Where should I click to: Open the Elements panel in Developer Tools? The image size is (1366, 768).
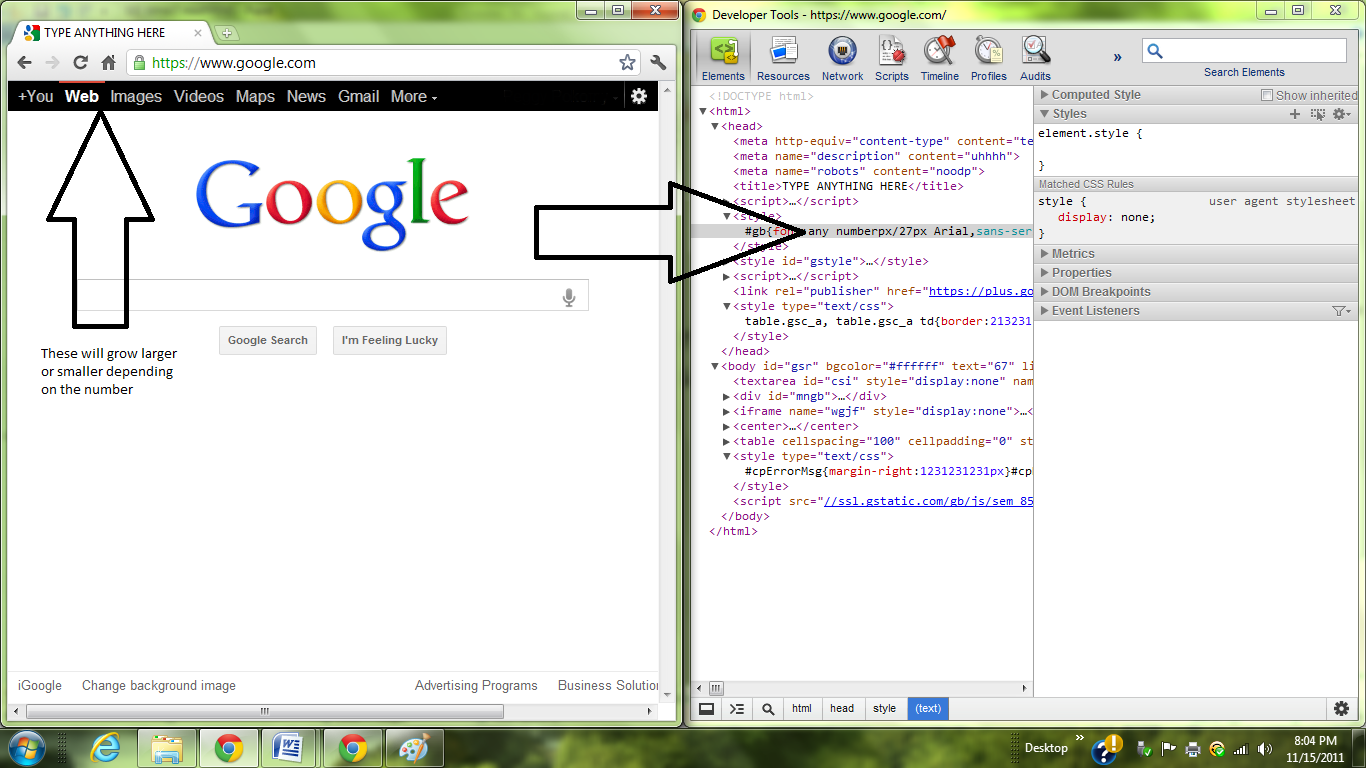tap(723, 59)
